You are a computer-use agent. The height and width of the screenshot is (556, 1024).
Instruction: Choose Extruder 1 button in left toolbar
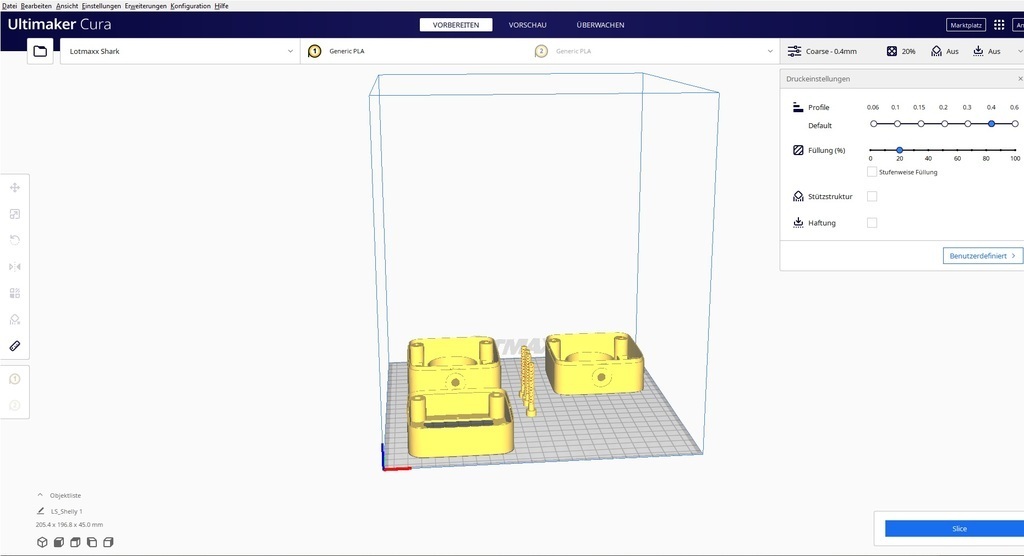coord(15,379)
